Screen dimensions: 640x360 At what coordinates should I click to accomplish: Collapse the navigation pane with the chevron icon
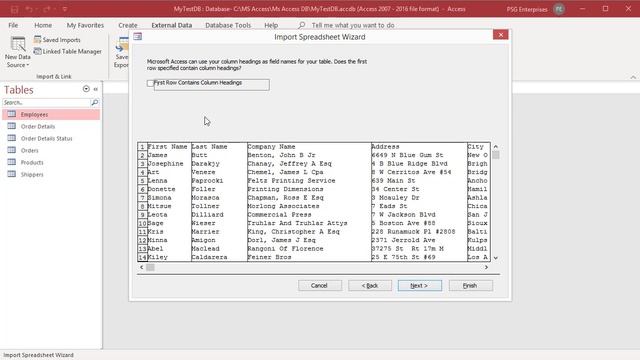(96, 89)
